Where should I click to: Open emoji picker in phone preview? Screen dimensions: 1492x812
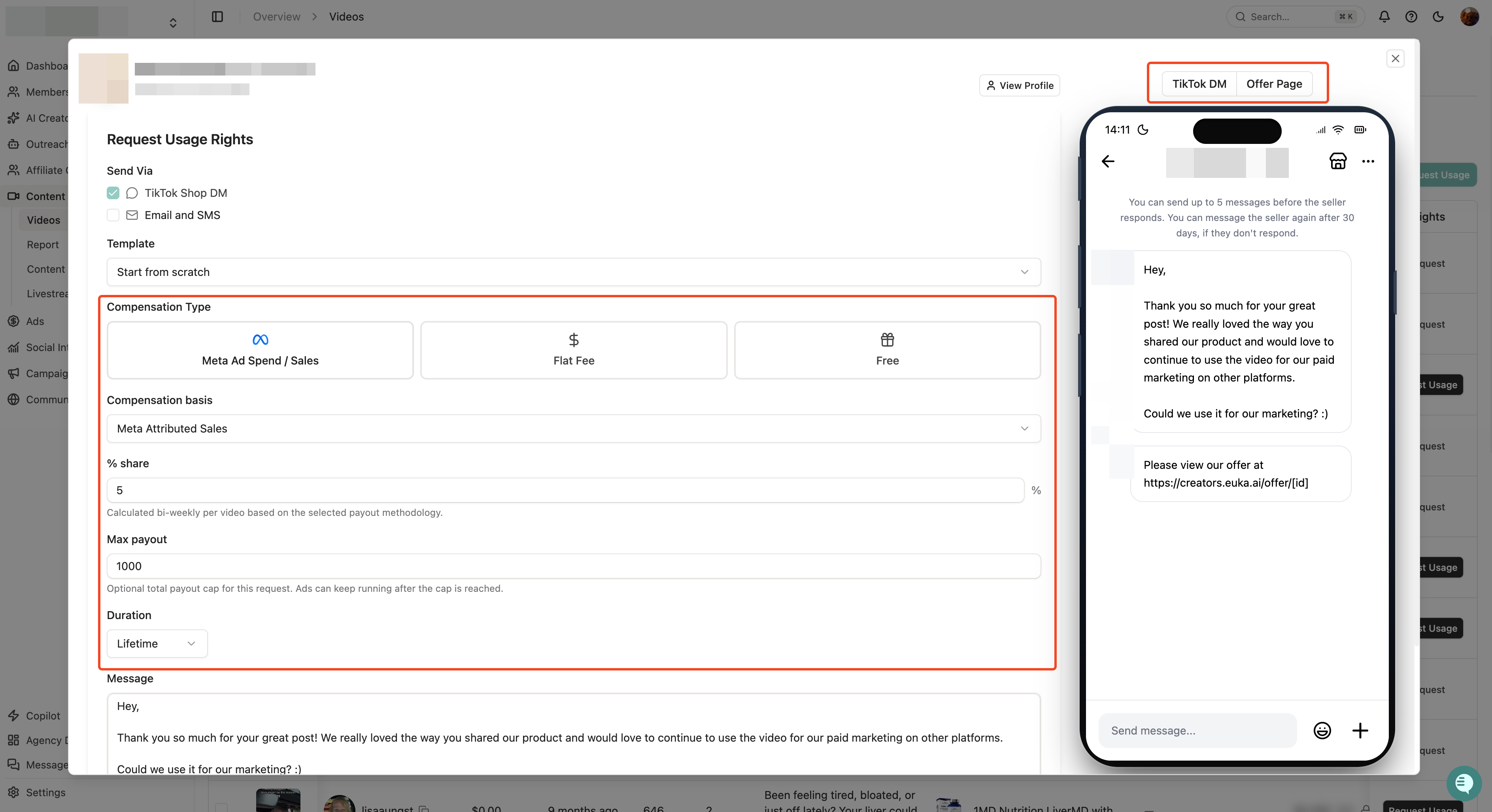coord(1322,730)
